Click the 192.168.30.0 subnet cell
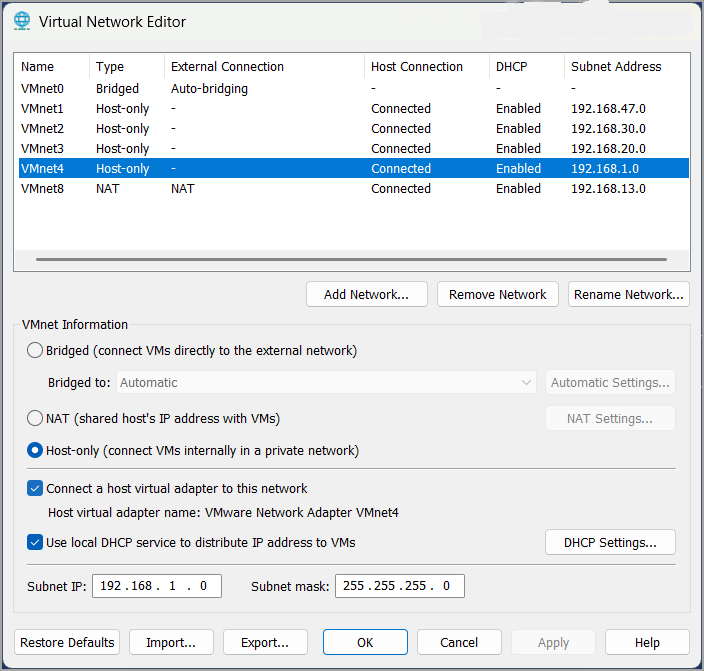704x671 pixels. click(608, 128)
